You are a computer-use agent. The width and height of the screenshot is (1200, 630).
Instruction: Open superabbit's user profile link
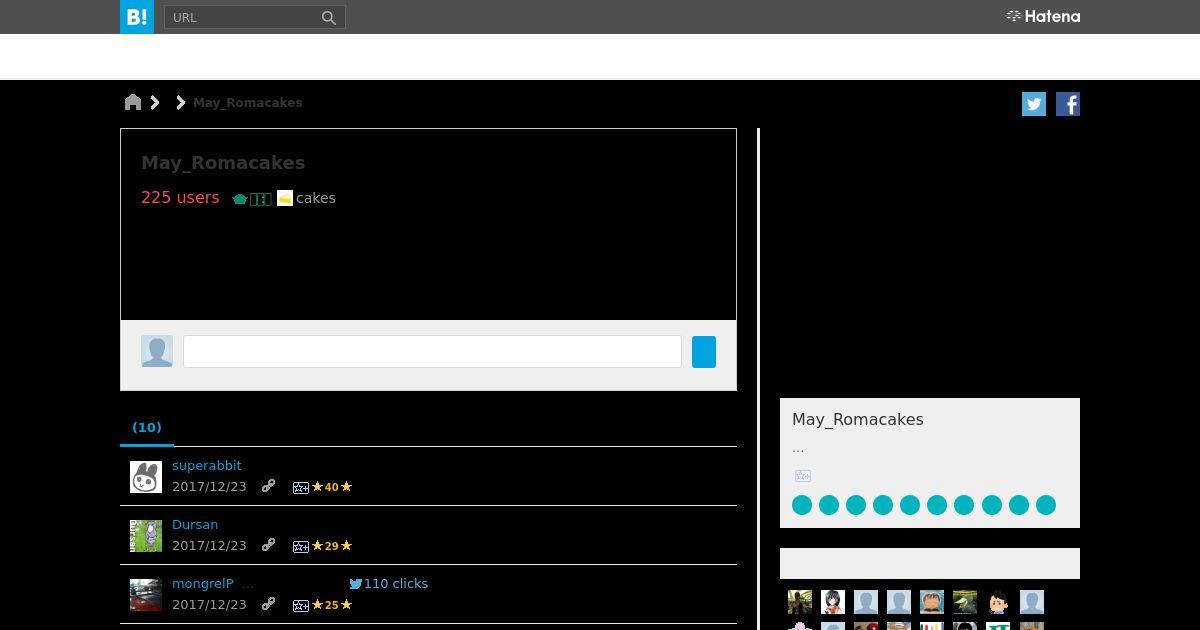click(x=207, y=465)
